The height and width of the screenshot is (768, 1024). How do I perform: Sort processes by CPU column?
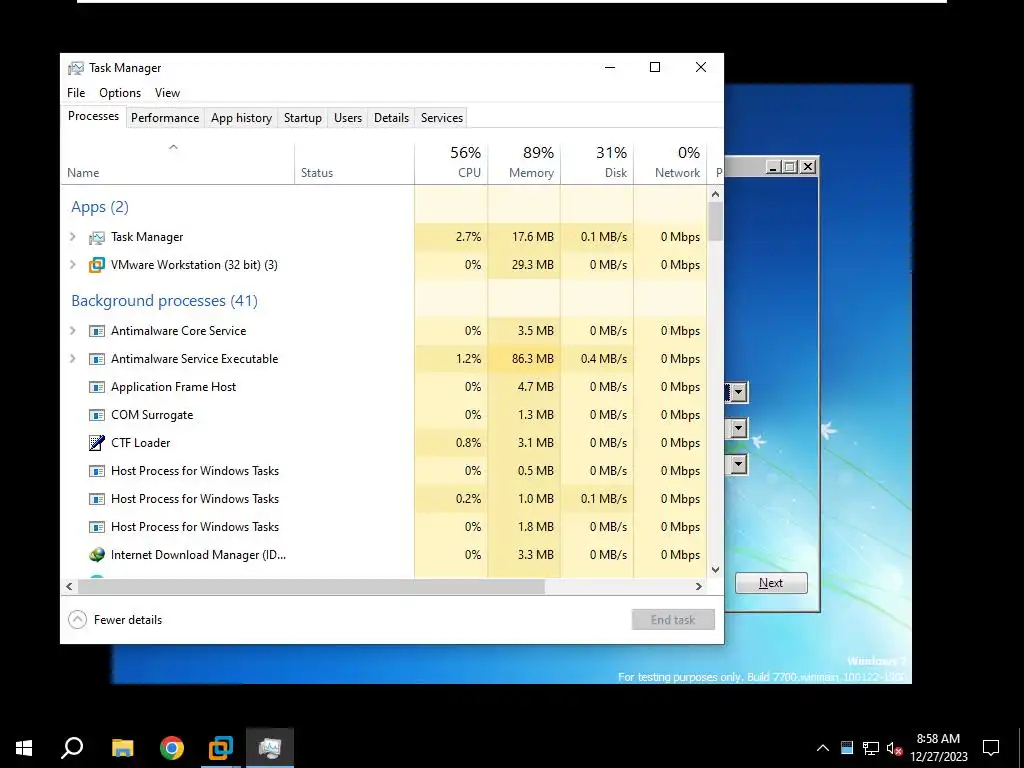451,163
